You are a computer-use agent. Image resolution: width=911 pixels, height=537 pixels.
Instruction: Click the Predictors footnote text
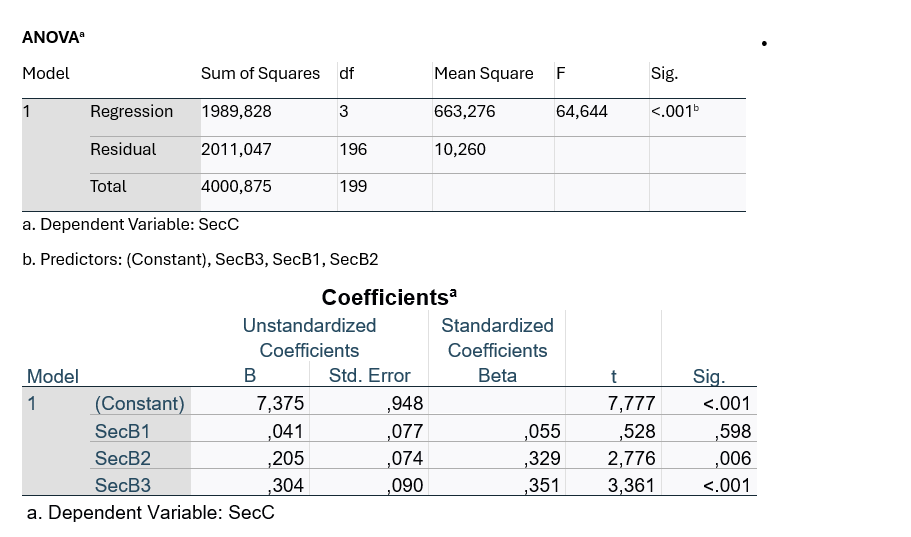click(200, 259)
